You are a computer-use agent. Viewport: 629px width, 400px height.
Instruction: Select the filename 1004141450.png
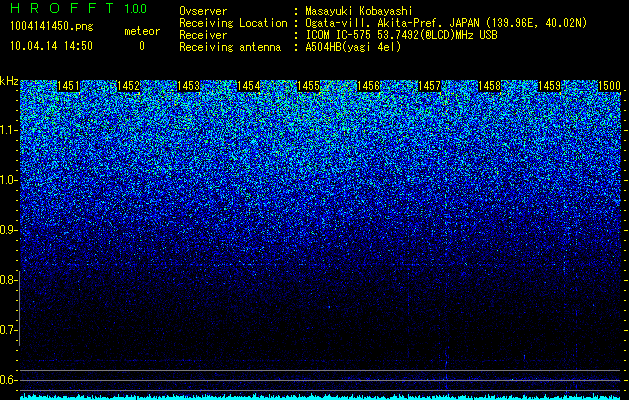click(51, 26)
